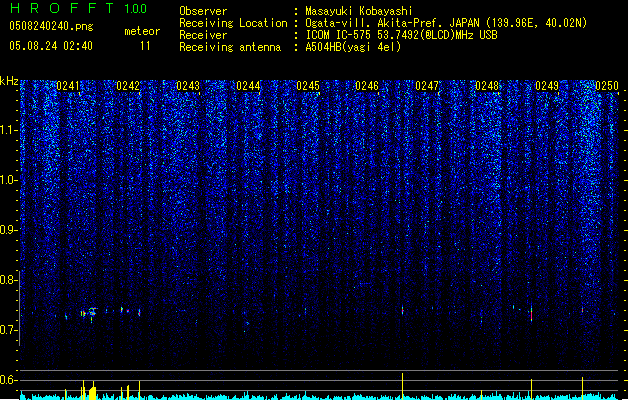Click the kHz axis unit label
Screen dimensions: 629x400
click(x=9, y=81)
